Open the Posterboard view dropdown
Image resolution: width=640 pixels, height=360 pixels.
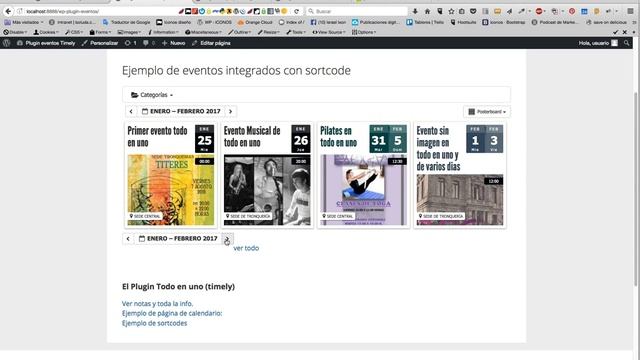(487, 112)
